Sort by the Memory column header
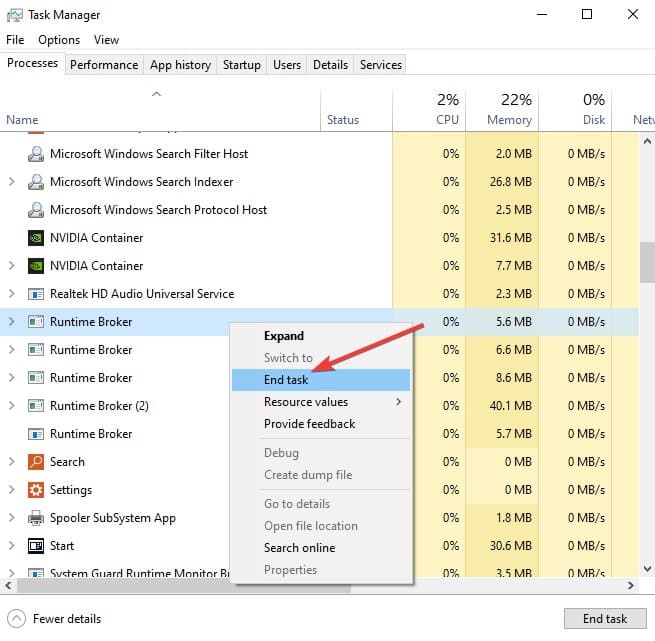Viewport: 655px width, 641px height. [502, 111]
